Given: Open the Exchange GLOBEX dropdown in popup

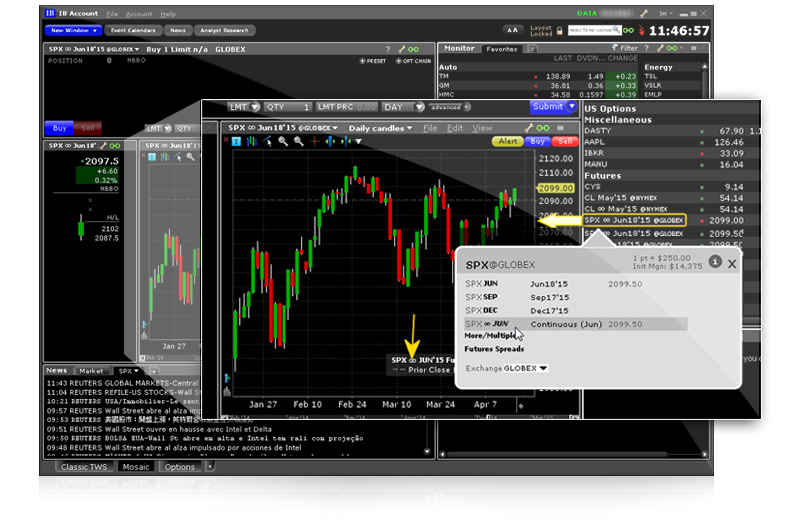Looking at the screenshot, I should [526, 368].
